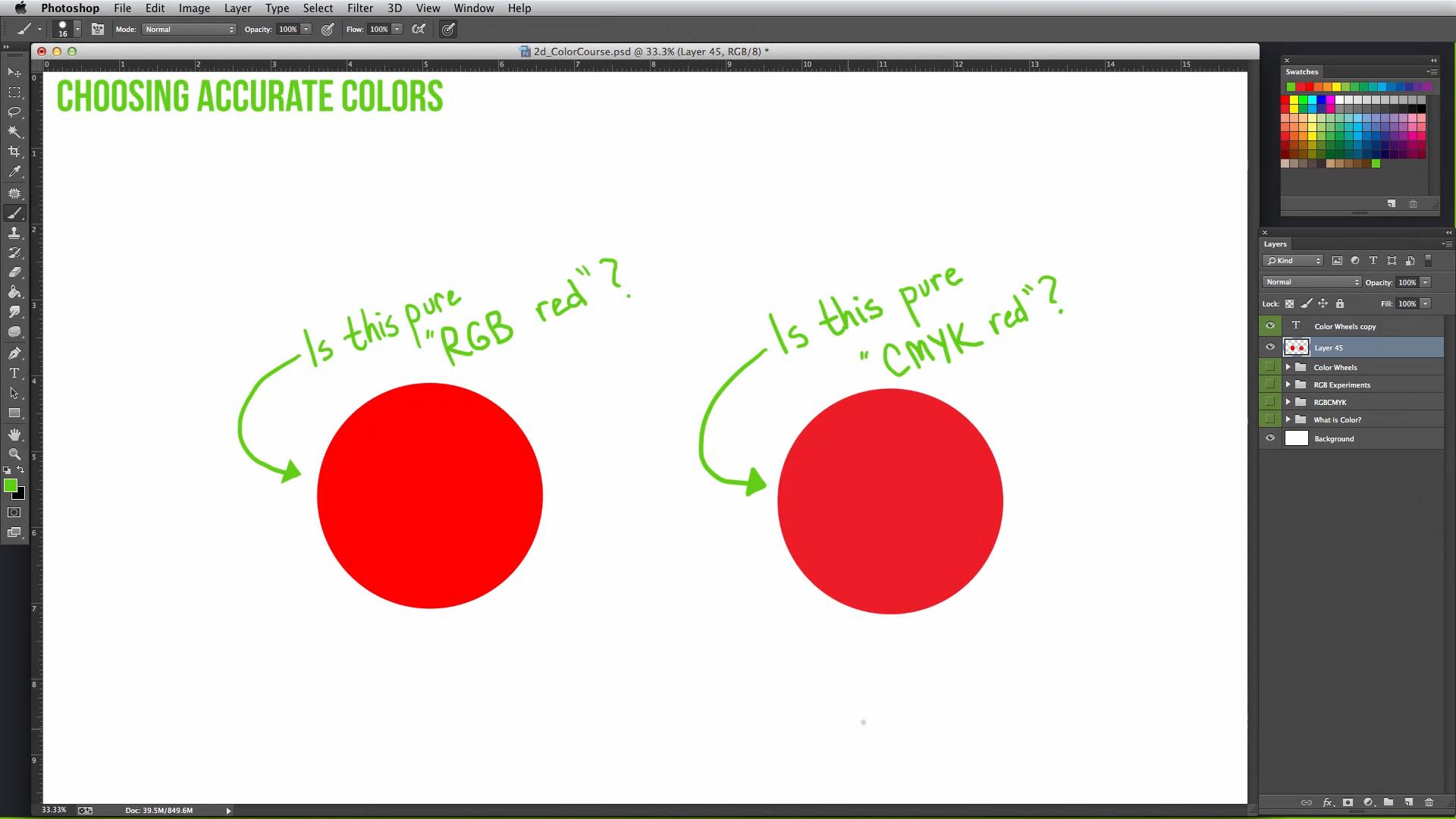The height and width of the screenshot is (819, 1456).
Task: Expand the What is Color group
Action: click(x=1288, y=419)
